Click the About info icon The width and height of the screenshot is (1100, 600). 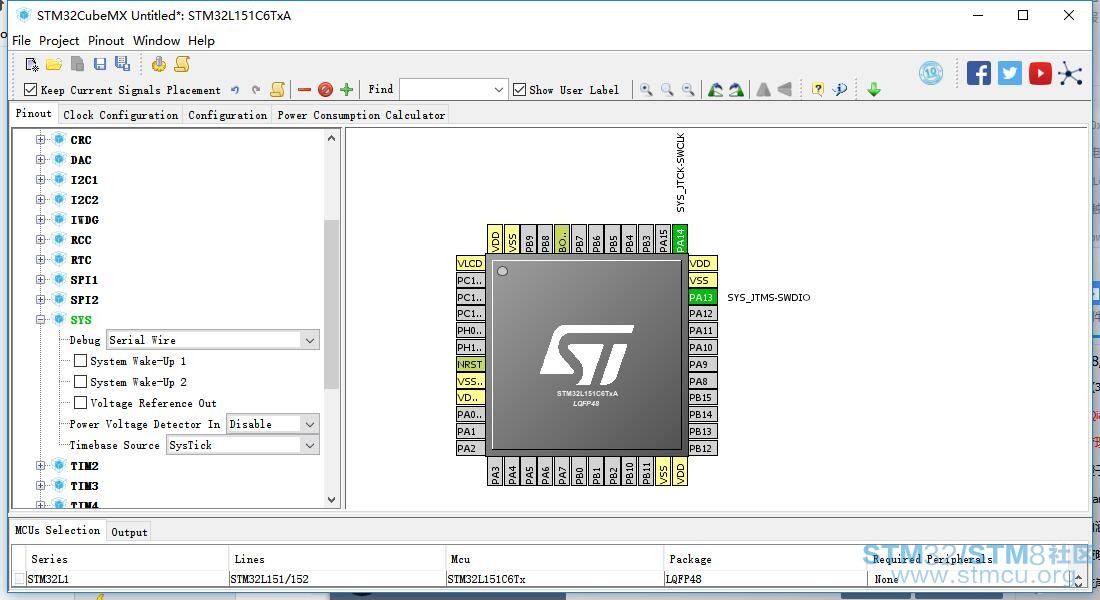(839, 90)
